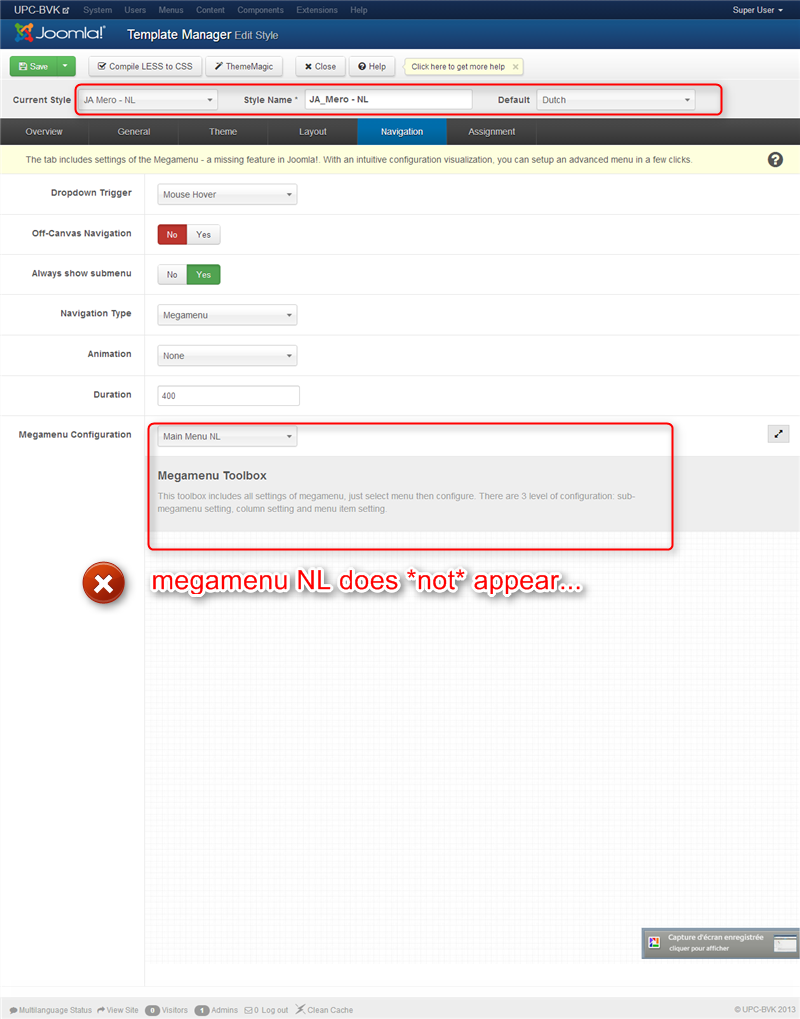Open the Navigation Type dropdown

pyautogui.click(x=226, y=314)
